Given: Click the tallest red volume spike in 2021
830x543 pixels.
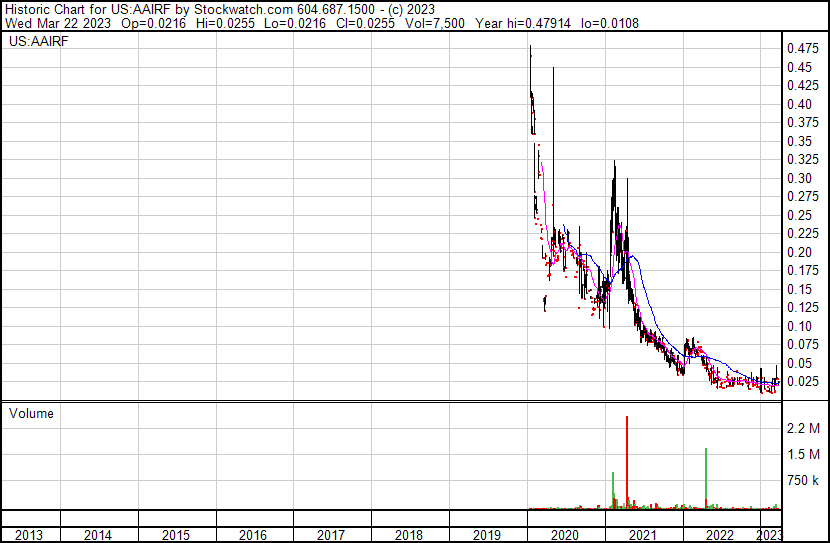Looking at the screenshot, I should [x=627, y=460].
